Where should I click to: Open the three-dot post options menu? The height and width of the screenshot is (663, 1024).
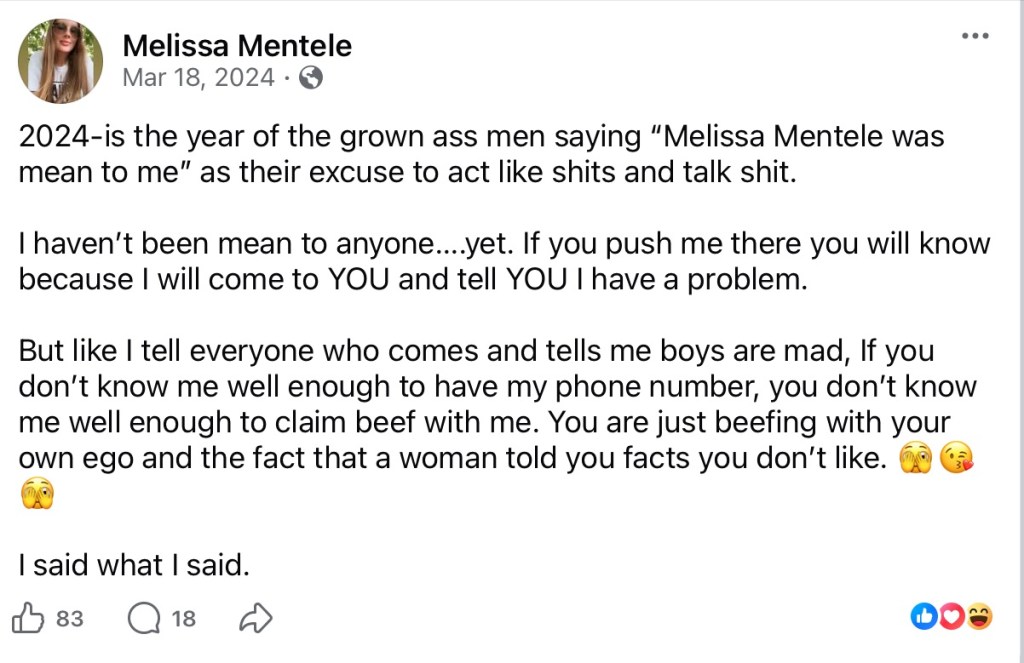click(974, 36)
